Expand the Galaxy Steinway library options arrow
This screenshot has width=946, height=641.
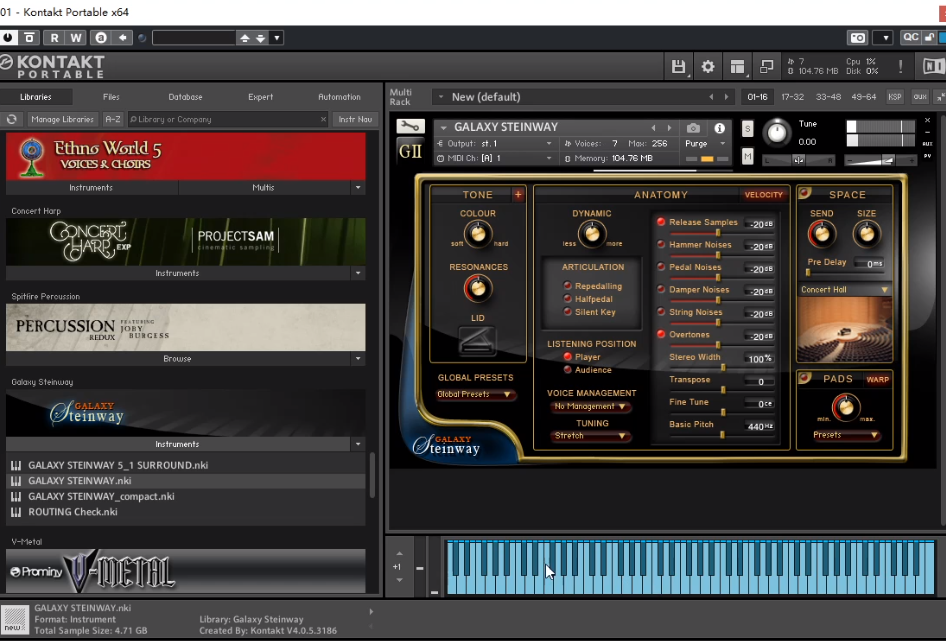click(358, 444)
